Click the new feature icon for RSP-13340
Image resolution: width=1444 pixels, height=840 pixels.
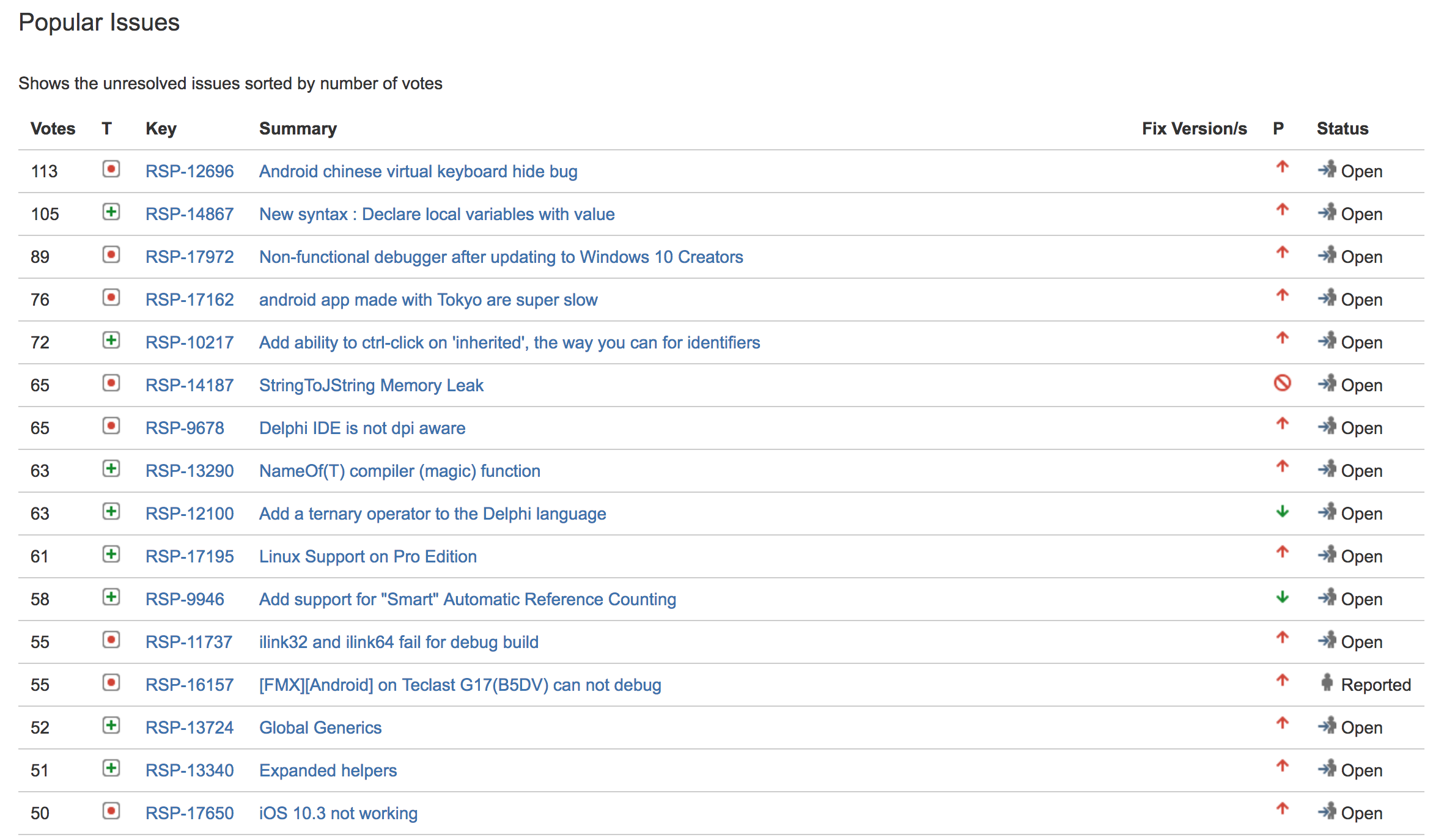[111, 768]
